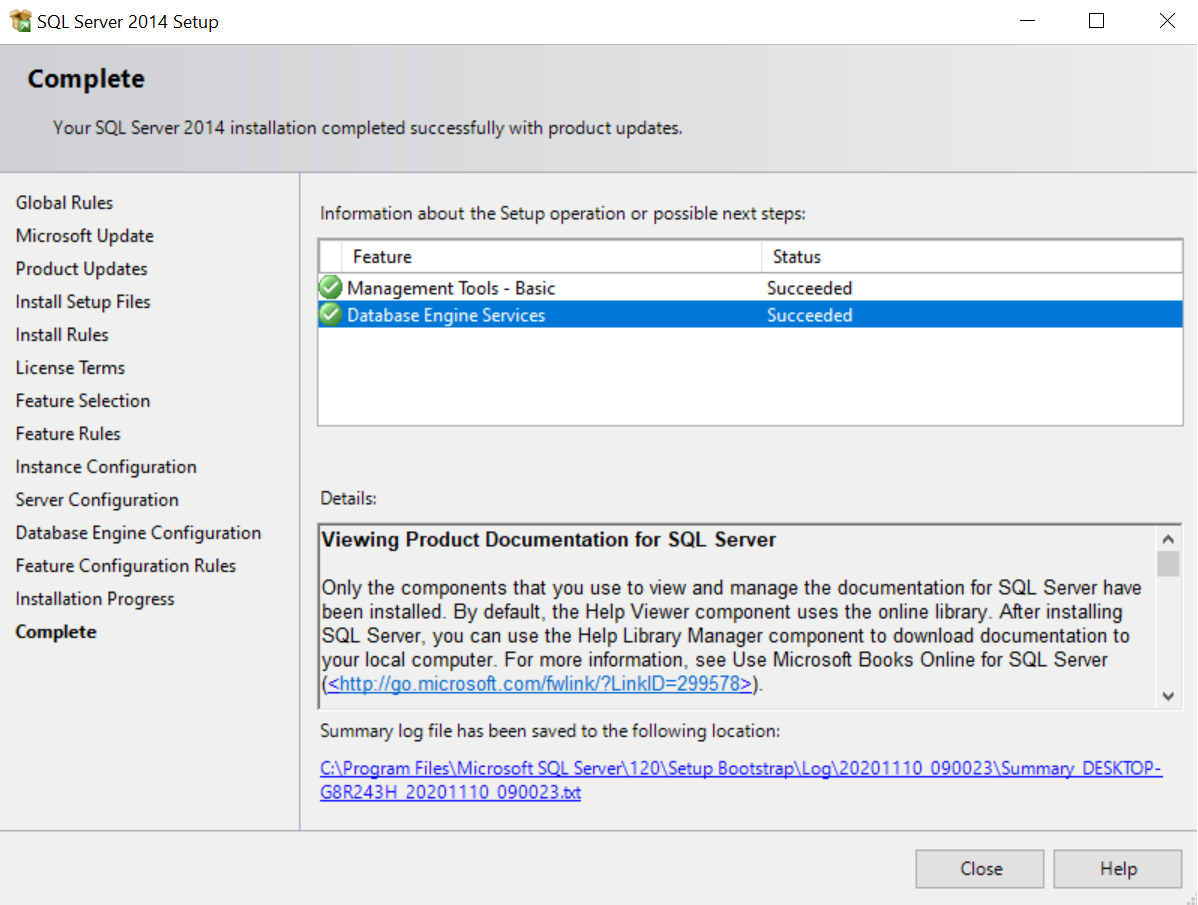Click green checkmark beside Management Tools - Basic
The image size is (1198, 905).
click(x=331, y=287)
